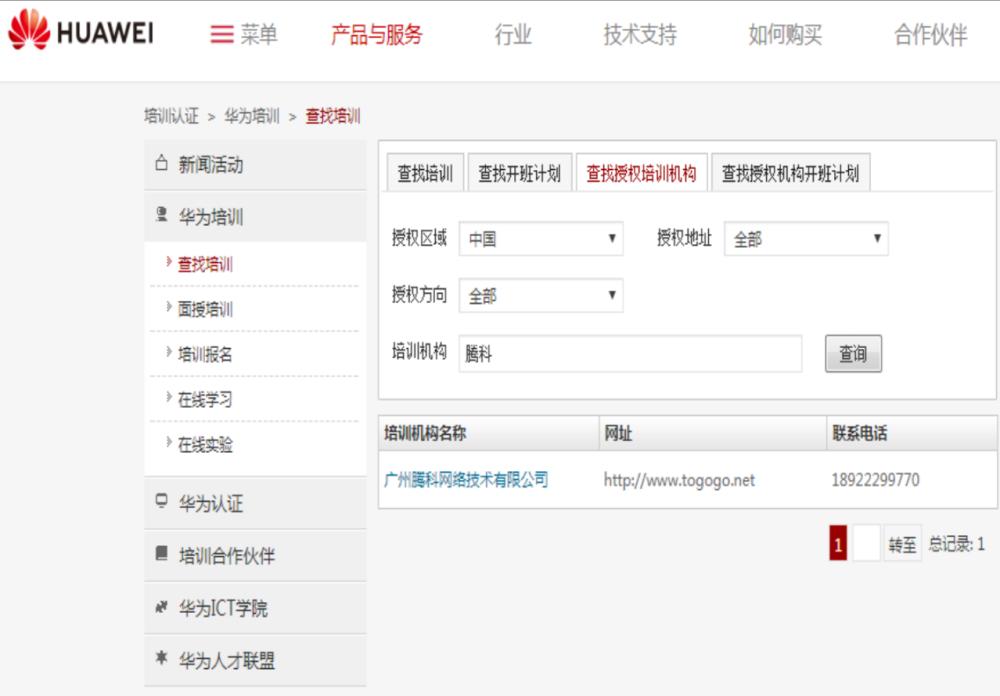Select 面授培训 in the sidebar
1000x696 pixels.
click(205, 309)
